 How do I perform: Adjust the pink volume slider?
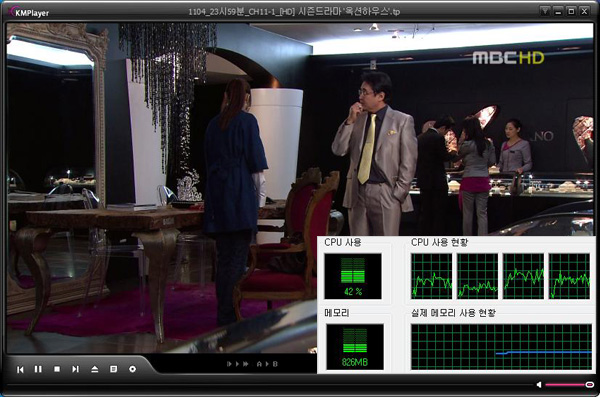[x=569, y=384]
